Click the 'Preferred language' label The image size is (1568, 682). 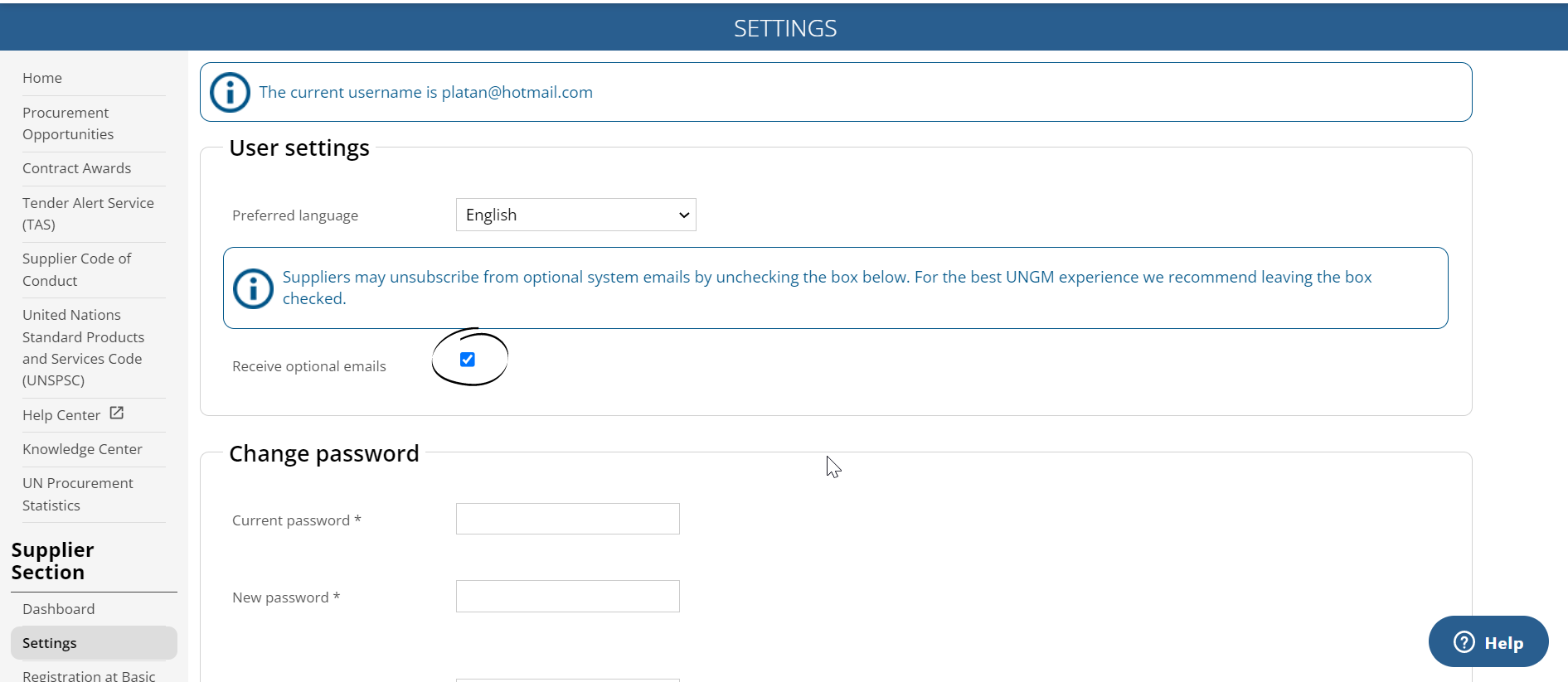[x=295, y=215]
